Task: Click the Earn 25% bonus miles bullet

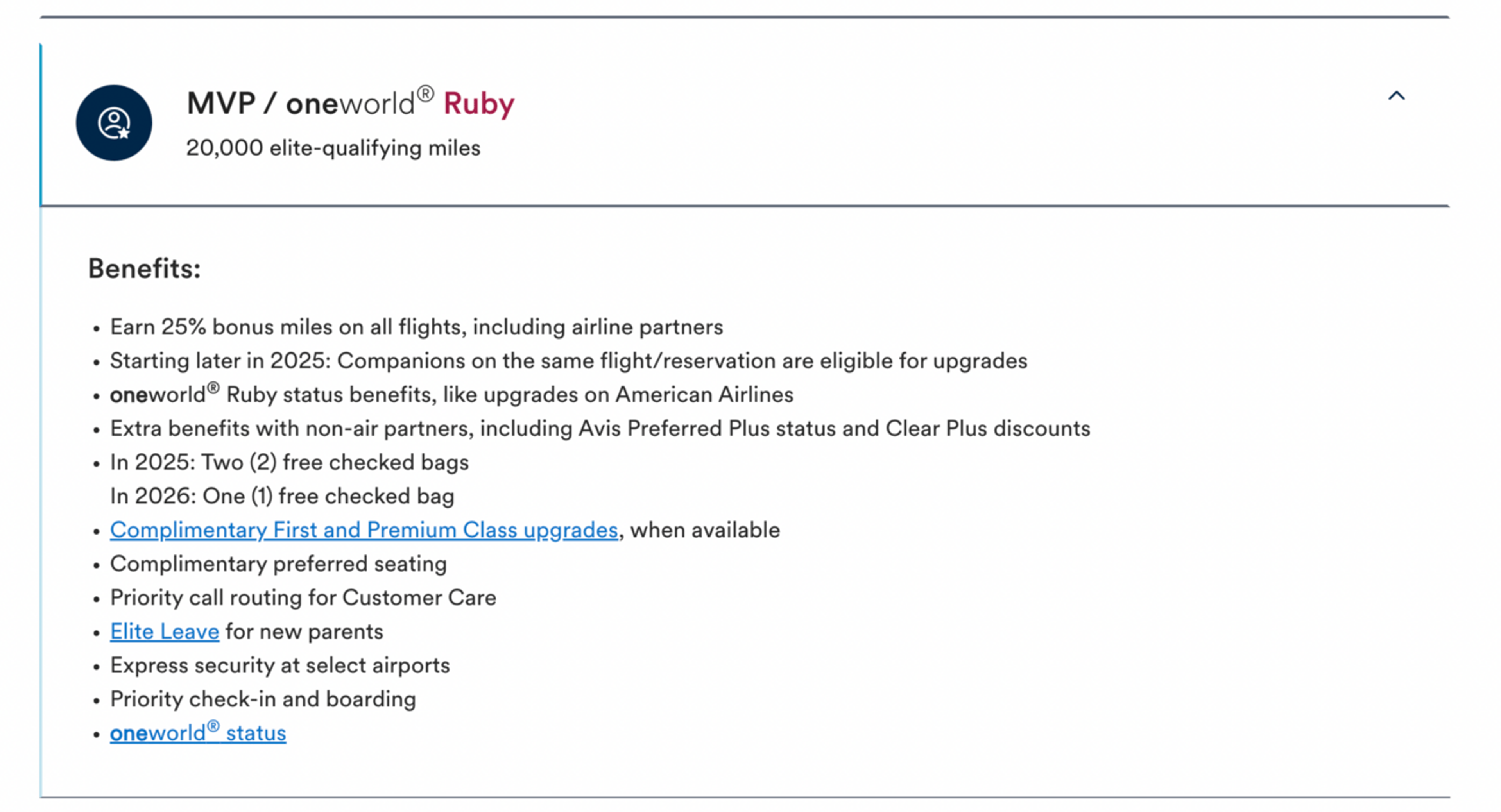Action: pyautogui.click(x=417, y=327)
